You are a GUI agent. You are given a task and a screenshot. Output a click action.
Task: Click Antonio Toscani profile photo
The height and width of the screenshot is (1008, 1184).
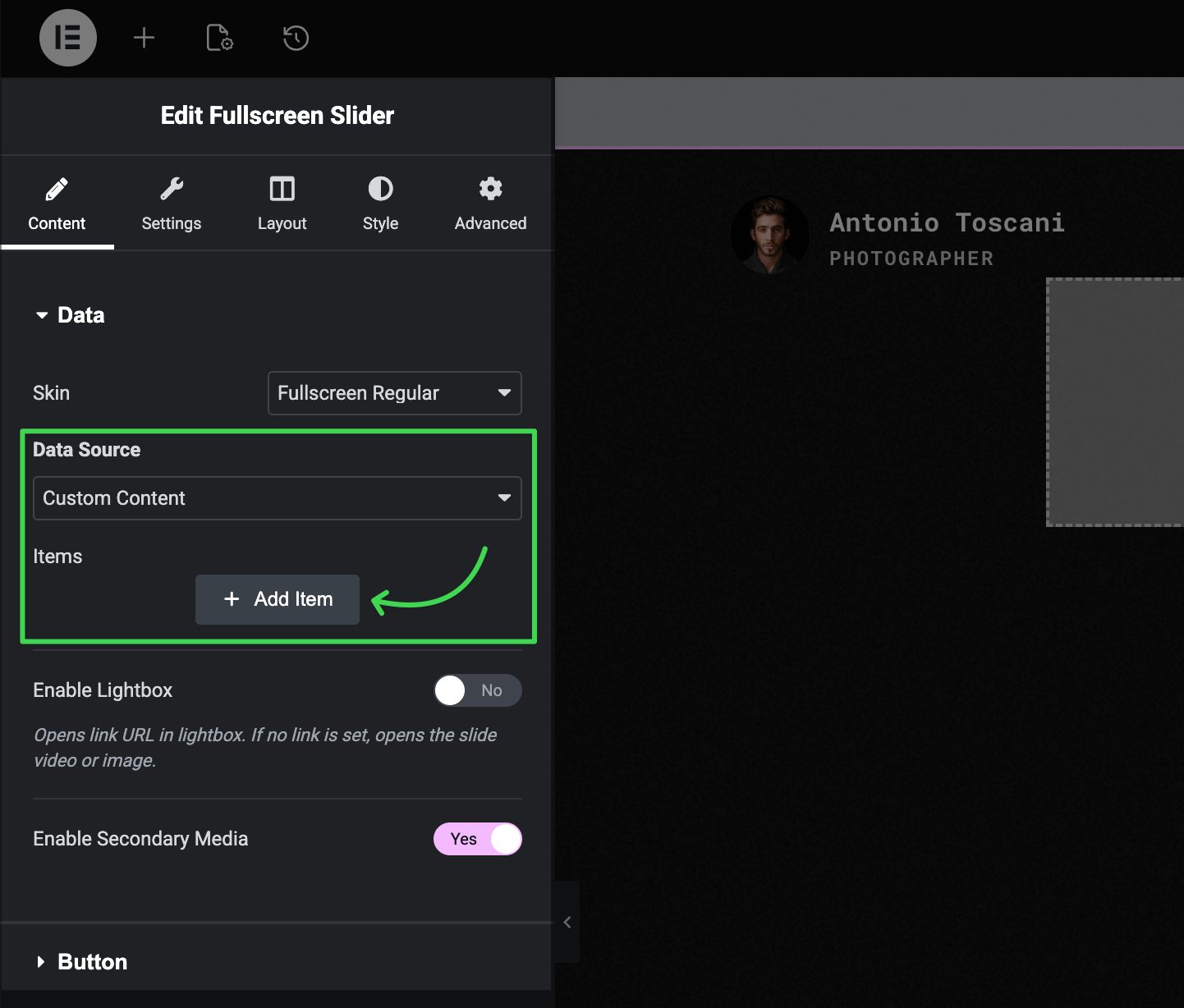769,235
